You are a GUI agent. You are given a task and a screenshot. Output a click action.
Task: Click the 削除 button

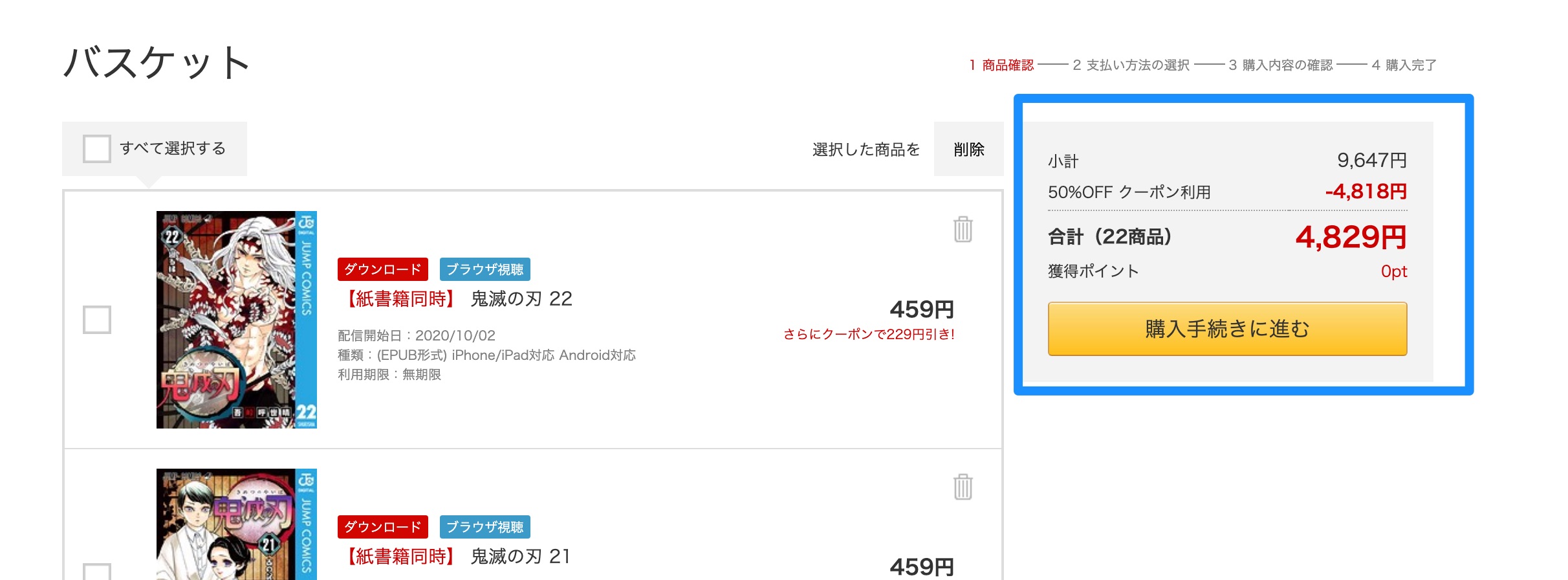(x=968, y=149)
